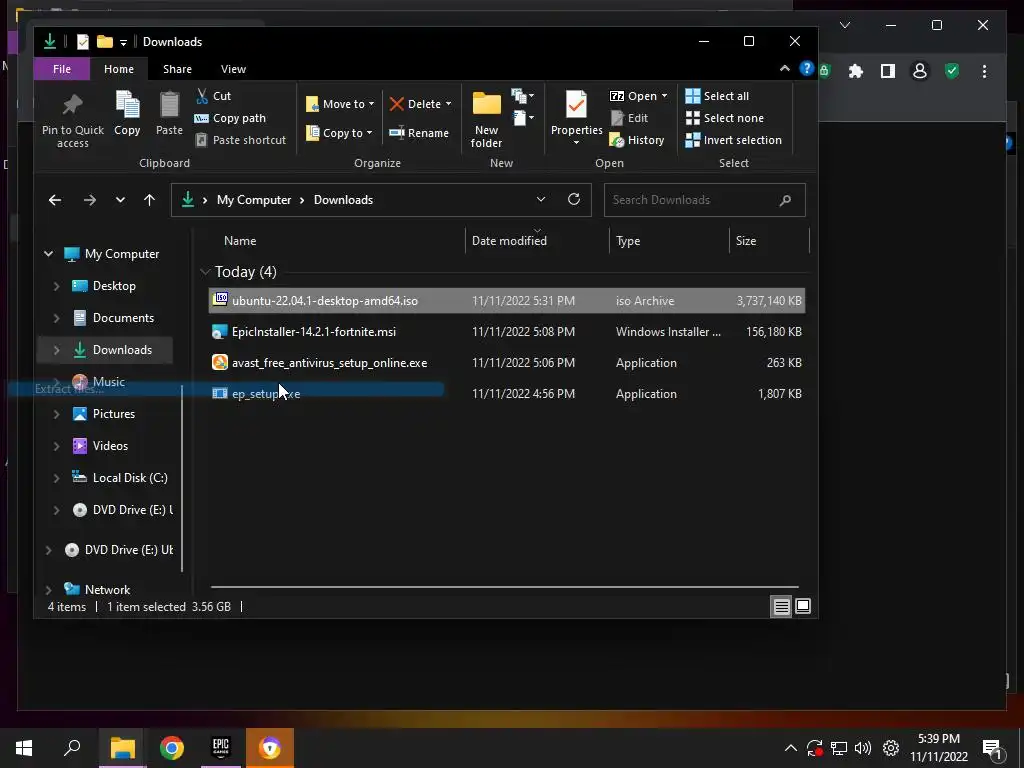Sort by Date modified column
Screen dimensions: 1024x768
click(x=537, y=240)
